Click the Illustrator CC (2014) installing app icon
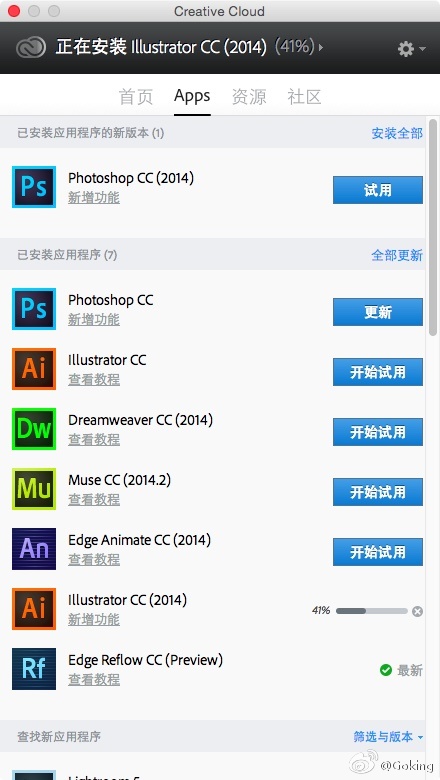This screenshot has height=780, width=440. click(x=34, y=608)
